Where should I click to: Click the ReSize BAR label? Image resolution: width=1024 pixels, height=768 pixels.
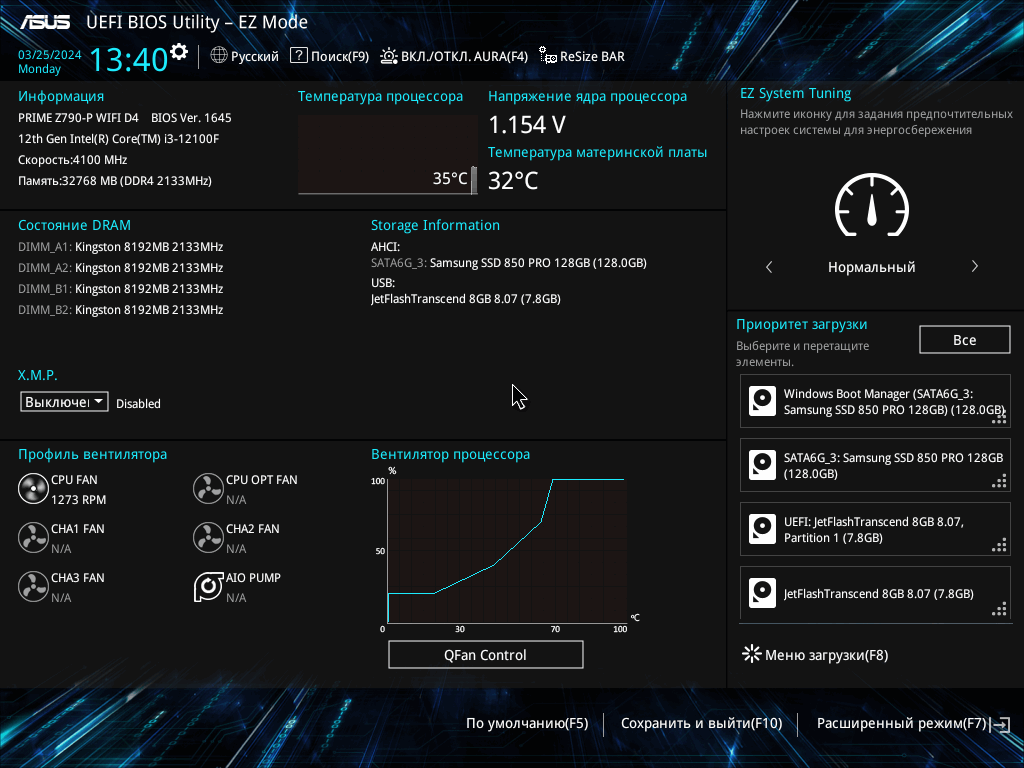click(x=592, y=56)
